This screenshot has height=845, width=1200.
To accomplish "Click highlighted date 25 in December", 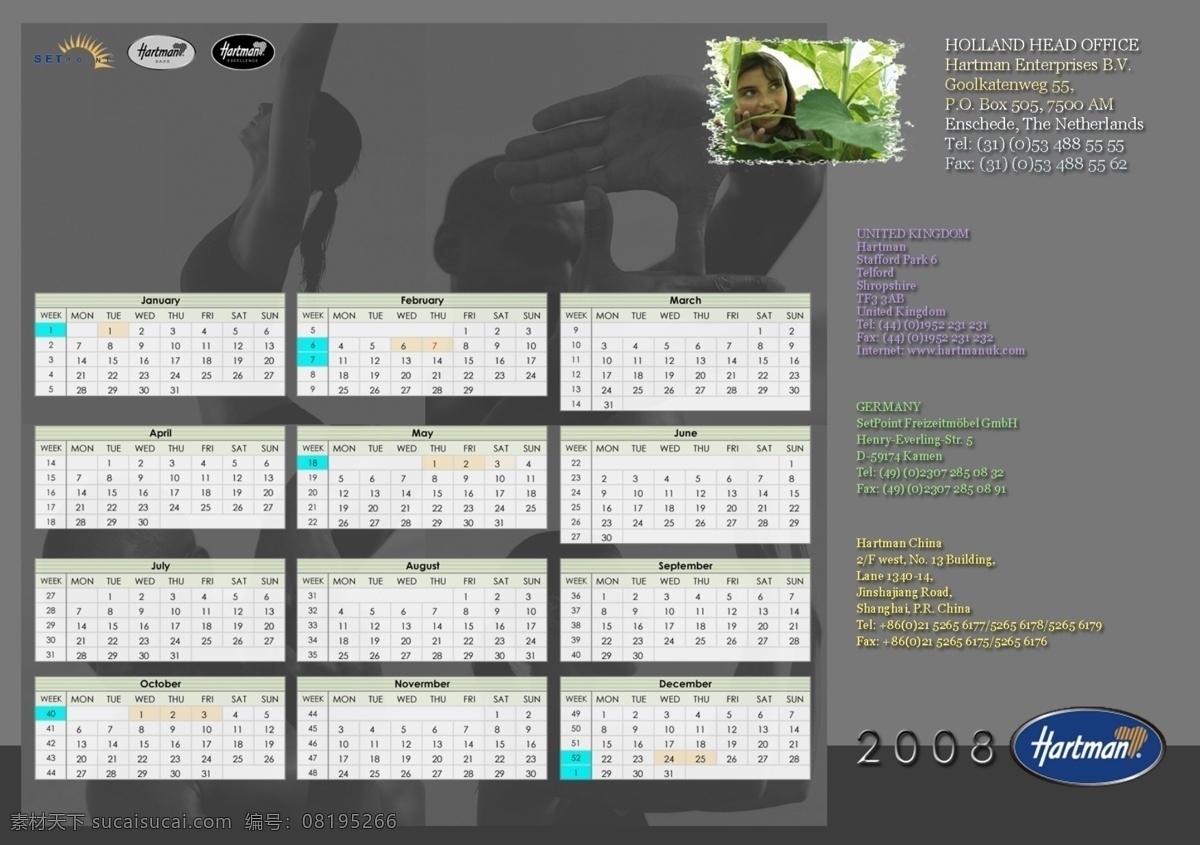I will (700, 758).
